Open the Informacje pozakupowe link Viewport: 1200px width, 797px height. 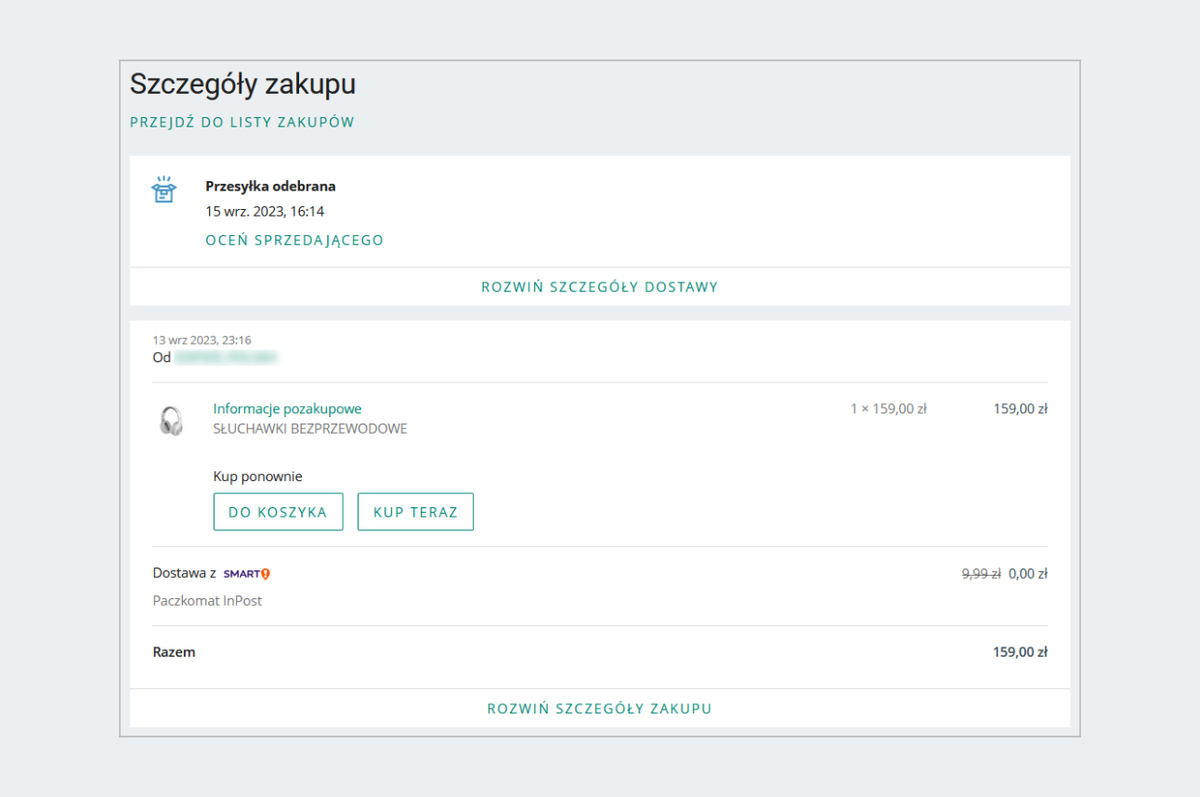click(x=287, y=408)
